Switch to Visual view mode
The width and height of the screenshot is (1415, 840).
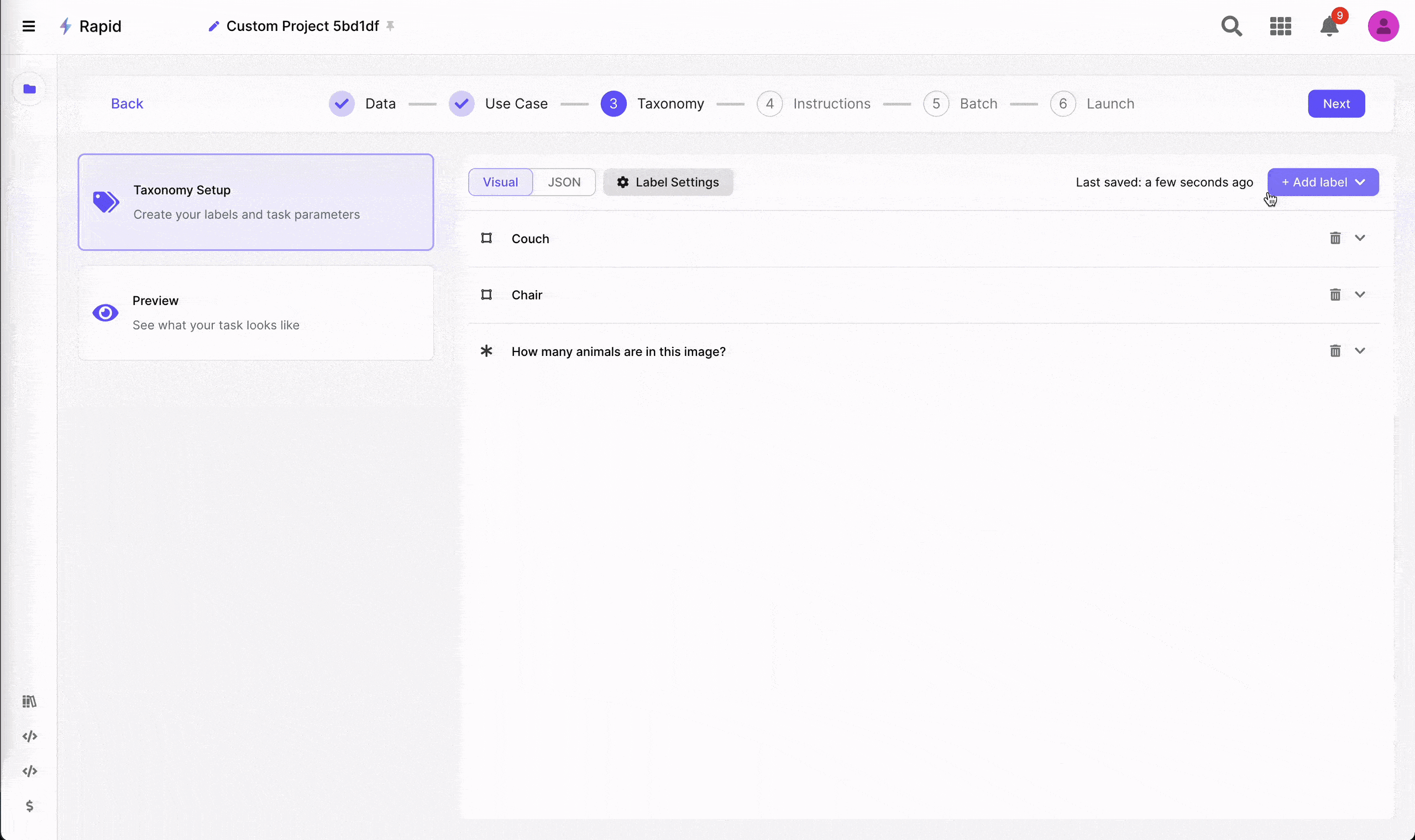point(500,182)
